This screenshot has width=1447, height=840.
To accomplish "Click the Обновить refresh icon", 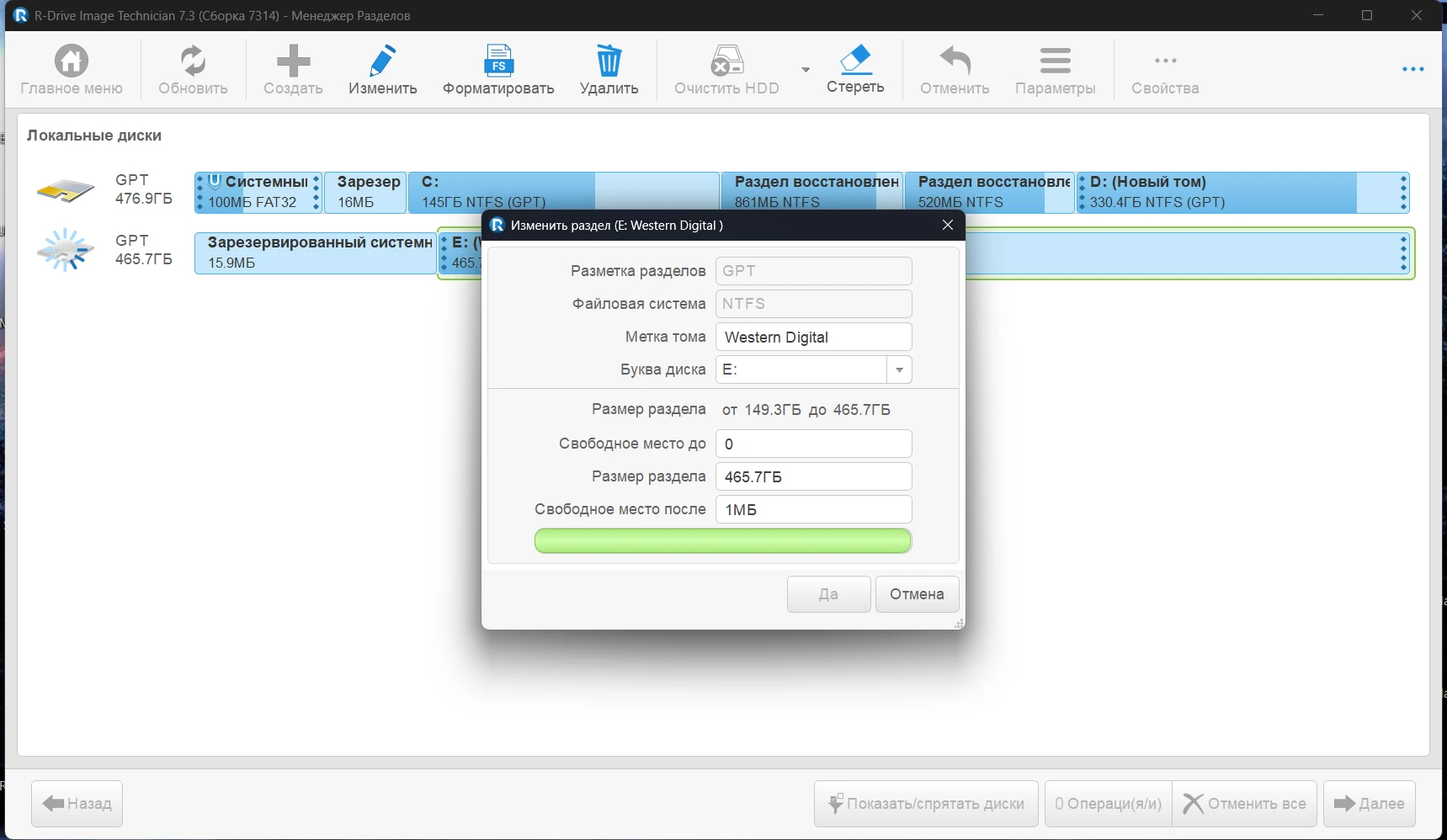I will pos(193,61).
